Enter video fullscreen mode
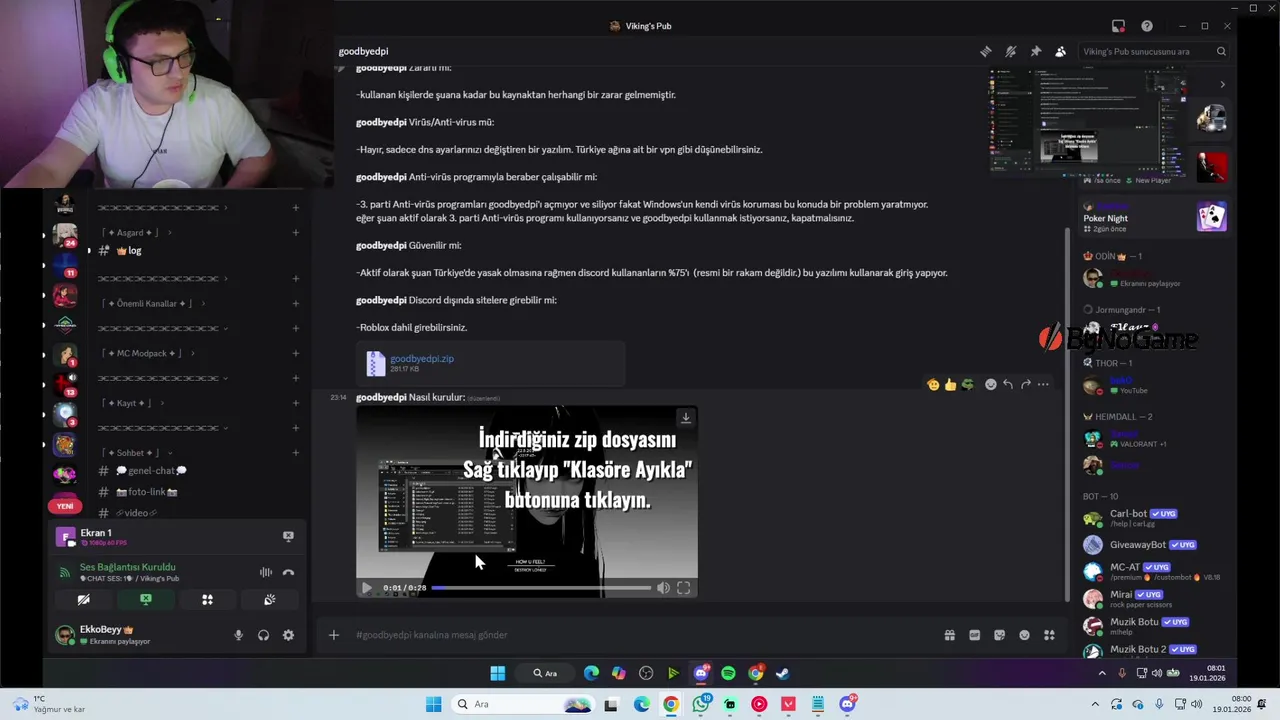Image resolution: width=1280 pixels, height=720 pixels. pos(684,588)
